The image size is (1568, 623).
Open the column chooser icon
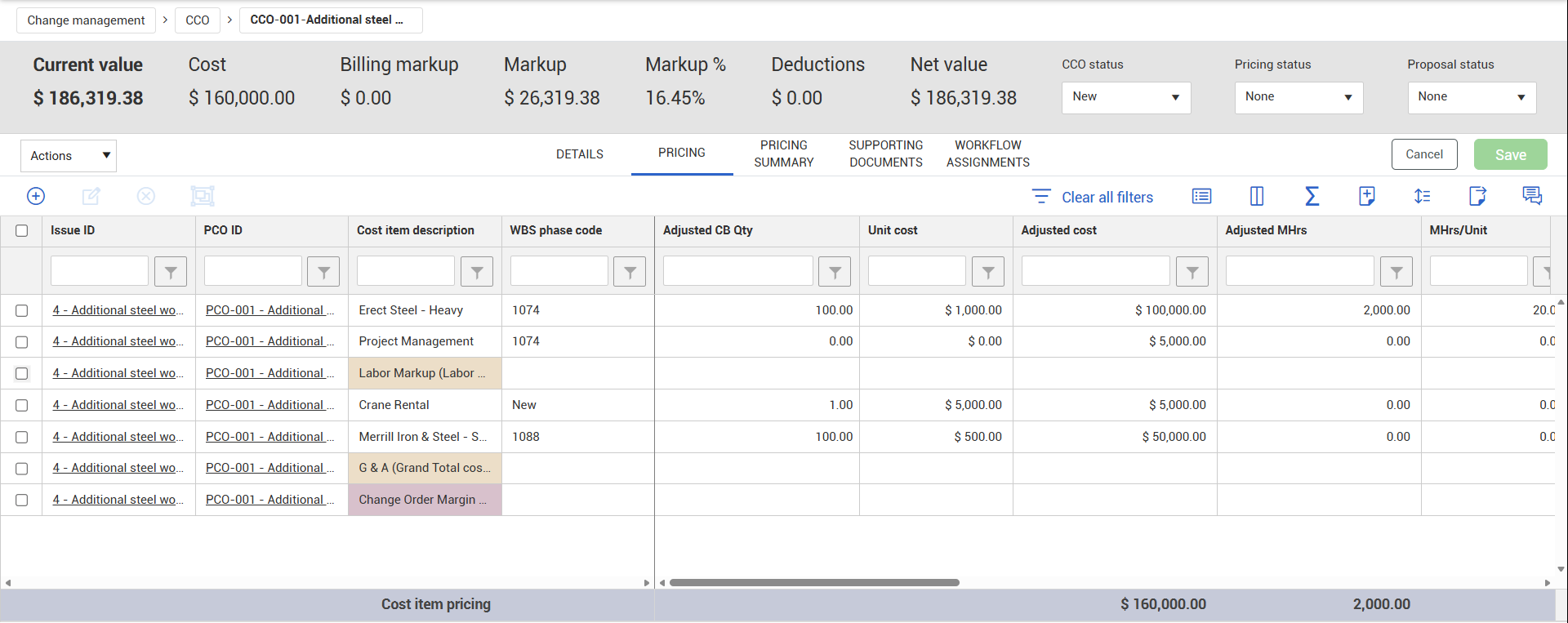[x=1257, y=196]
